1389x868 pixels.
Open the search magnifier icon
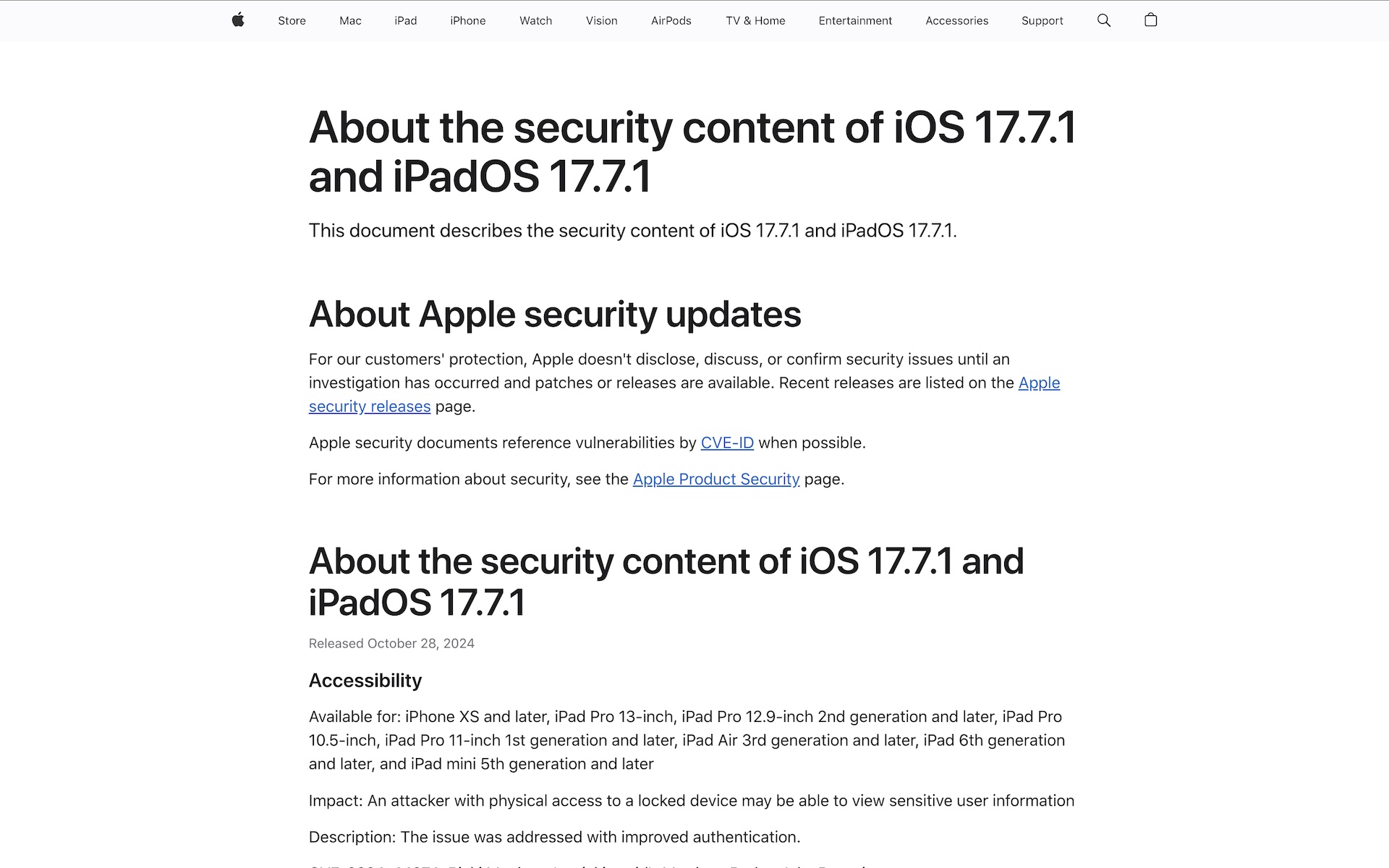tap(1103, 20)
